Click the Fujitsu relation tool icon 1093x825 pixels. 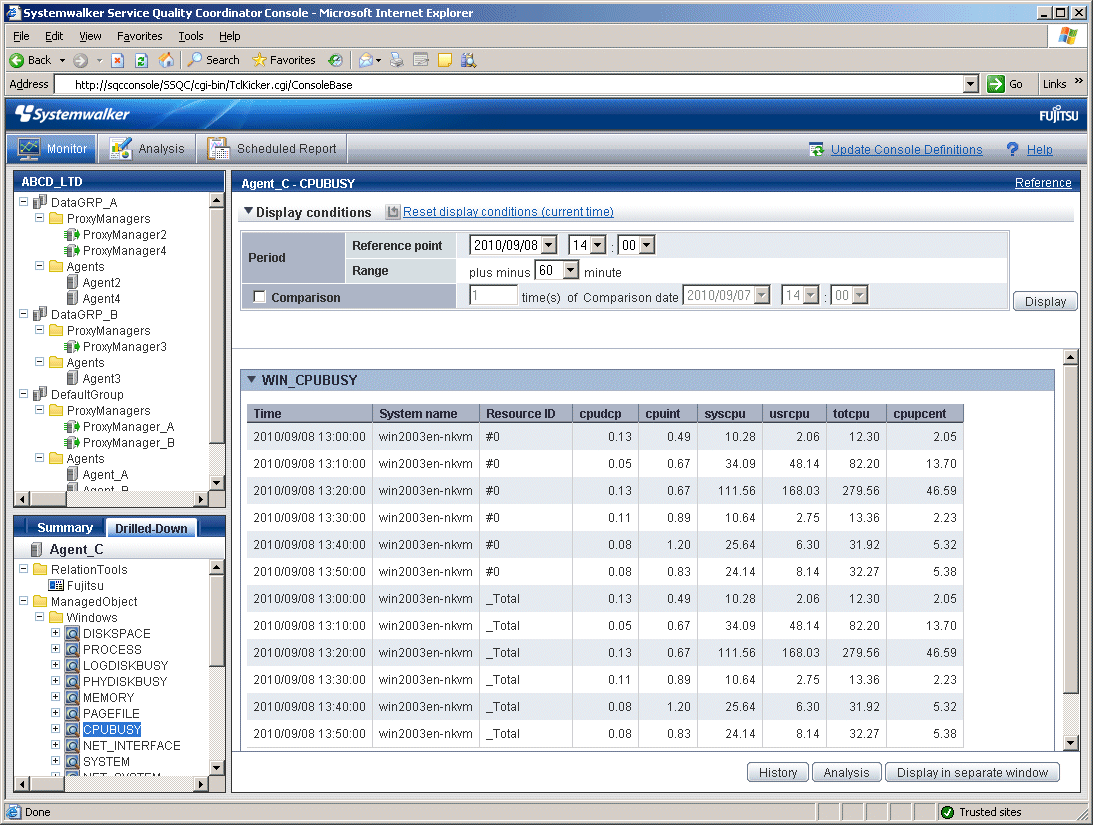coord(56,585)
